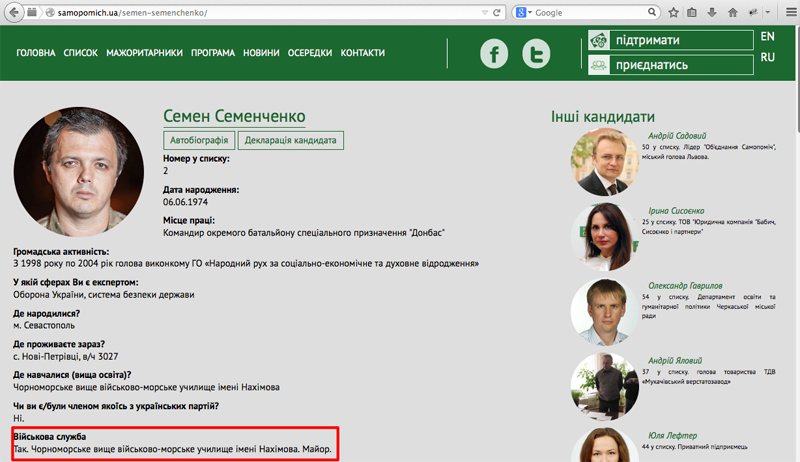Open the Google search engine dropdown
This screenshot has width=800, height=462.
pyautogui.click(x=524, y=12)
